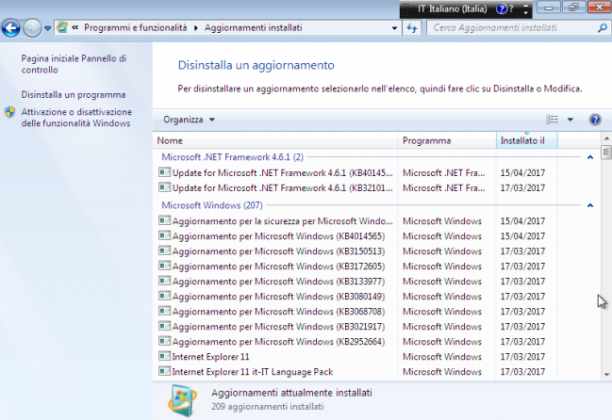
Task: Click the blue help question mark button
Action: pos(595,119)
